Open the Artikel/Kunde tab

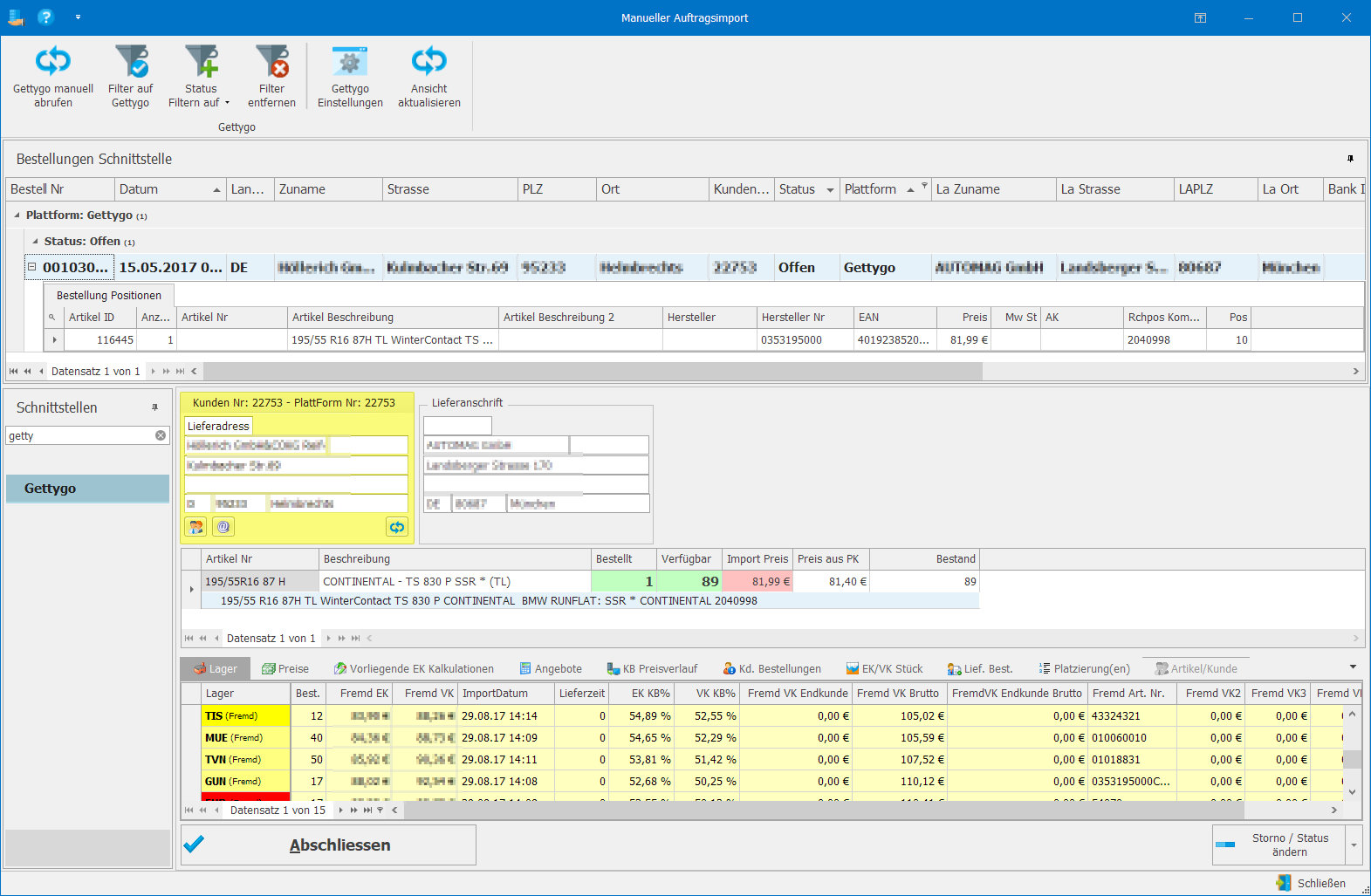(x=1196, y=668)
